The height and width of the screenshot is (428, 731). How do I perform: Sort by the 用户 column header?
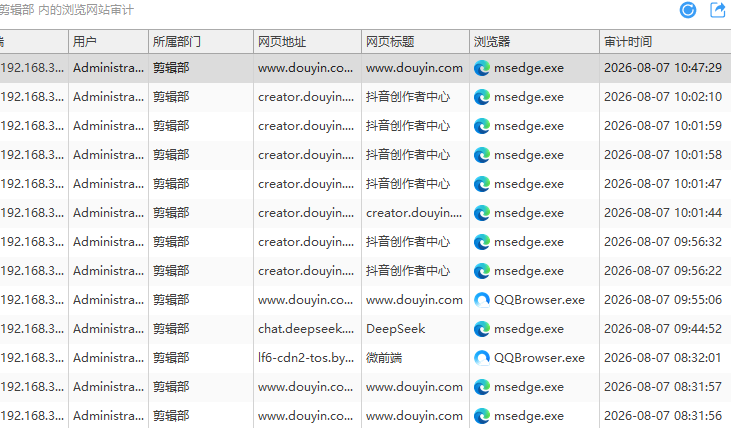click(x=108, y=41)
